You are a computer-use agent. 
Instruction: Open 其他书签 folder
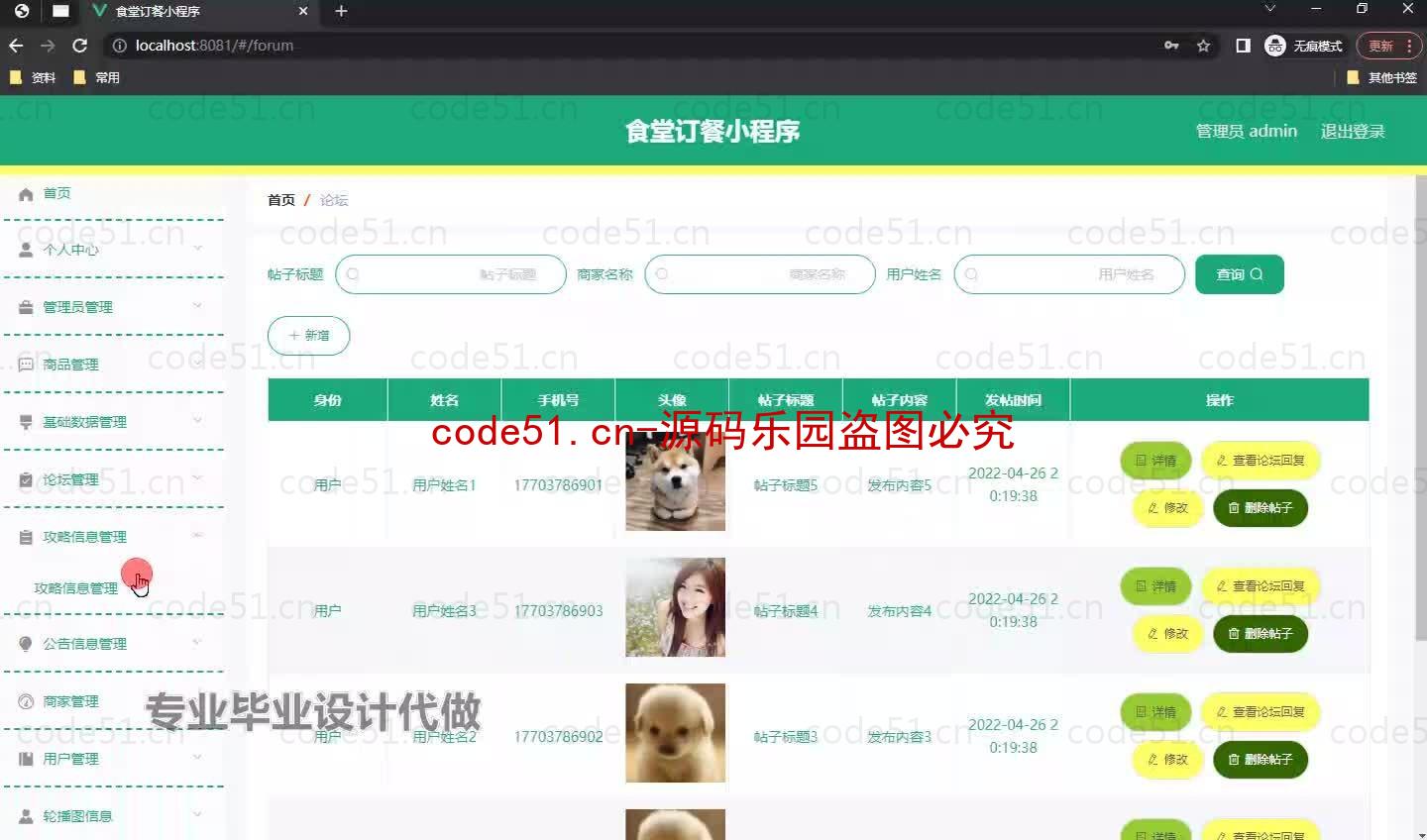click(x=1382, y=77)
